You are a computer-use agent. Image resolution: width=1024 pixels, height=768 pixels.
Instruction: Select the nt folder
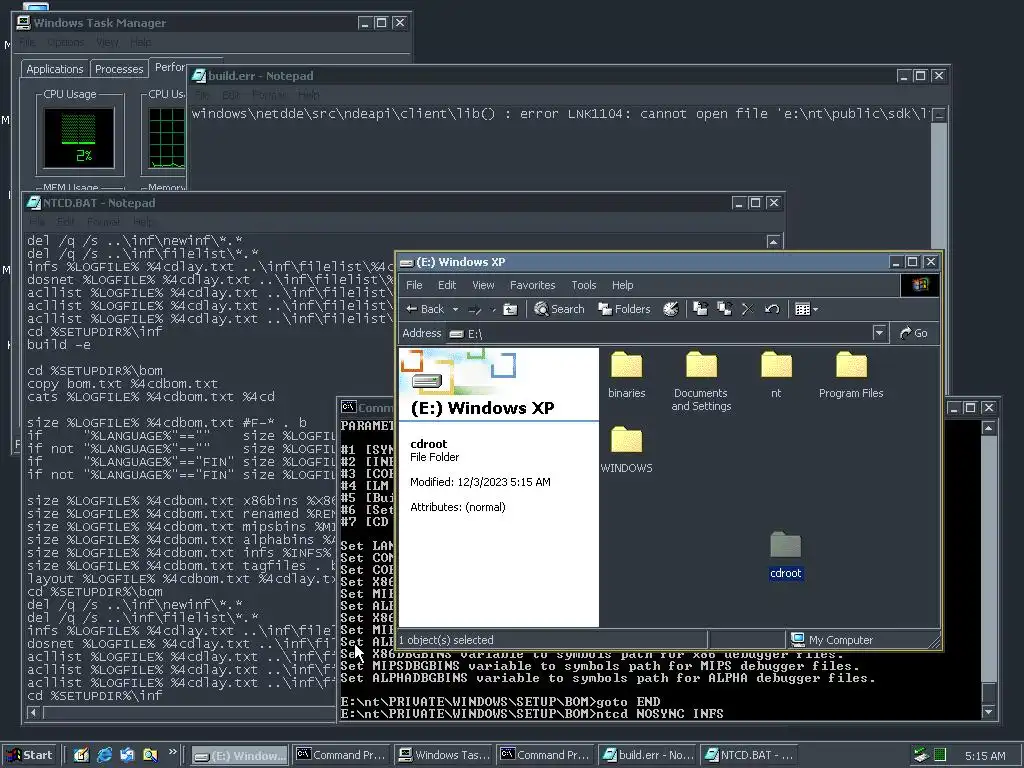pos(776,375)
